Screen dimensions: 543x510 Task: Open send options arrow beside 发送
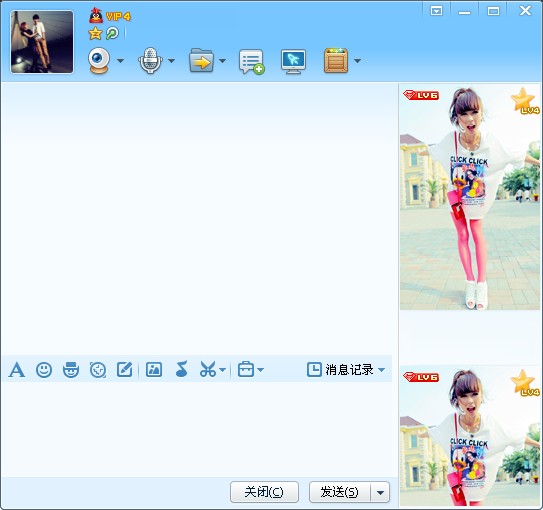coord(380,492)
